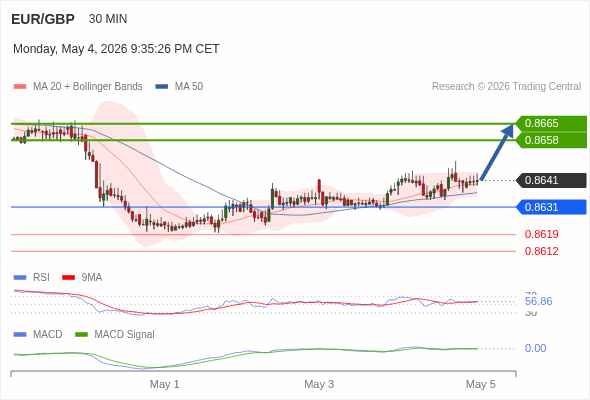Select the 30 MIN timeframe label

tap(108, 19)
